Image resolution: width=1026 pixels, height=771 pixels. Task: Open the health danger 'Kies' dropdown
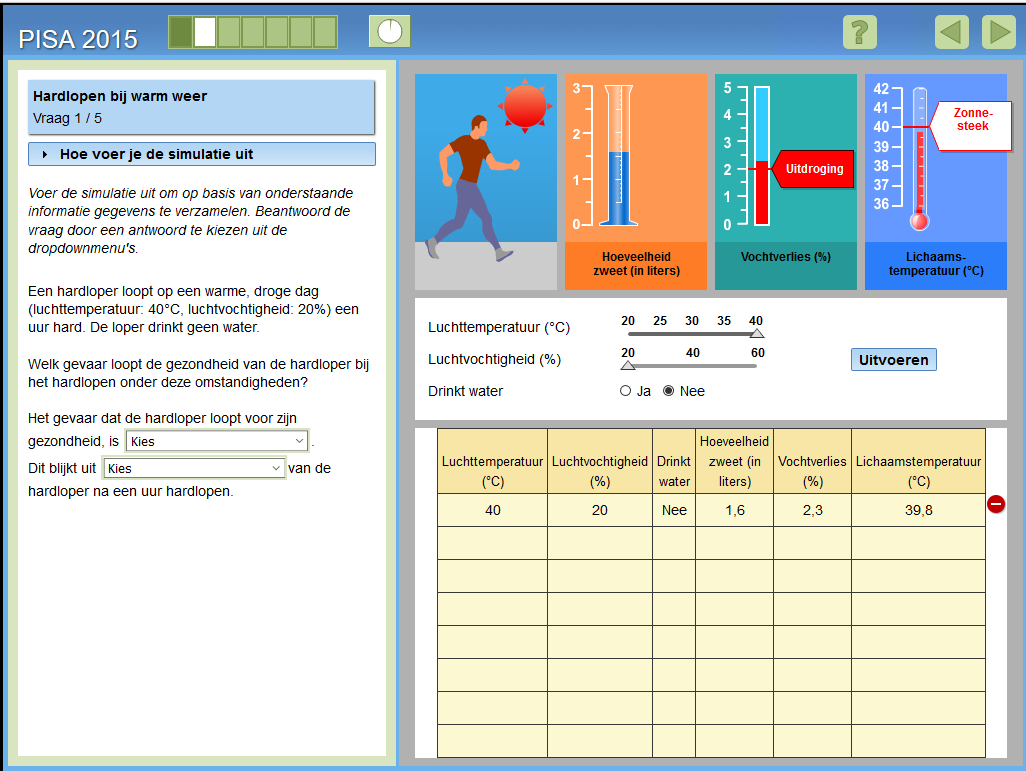(217, 441)
